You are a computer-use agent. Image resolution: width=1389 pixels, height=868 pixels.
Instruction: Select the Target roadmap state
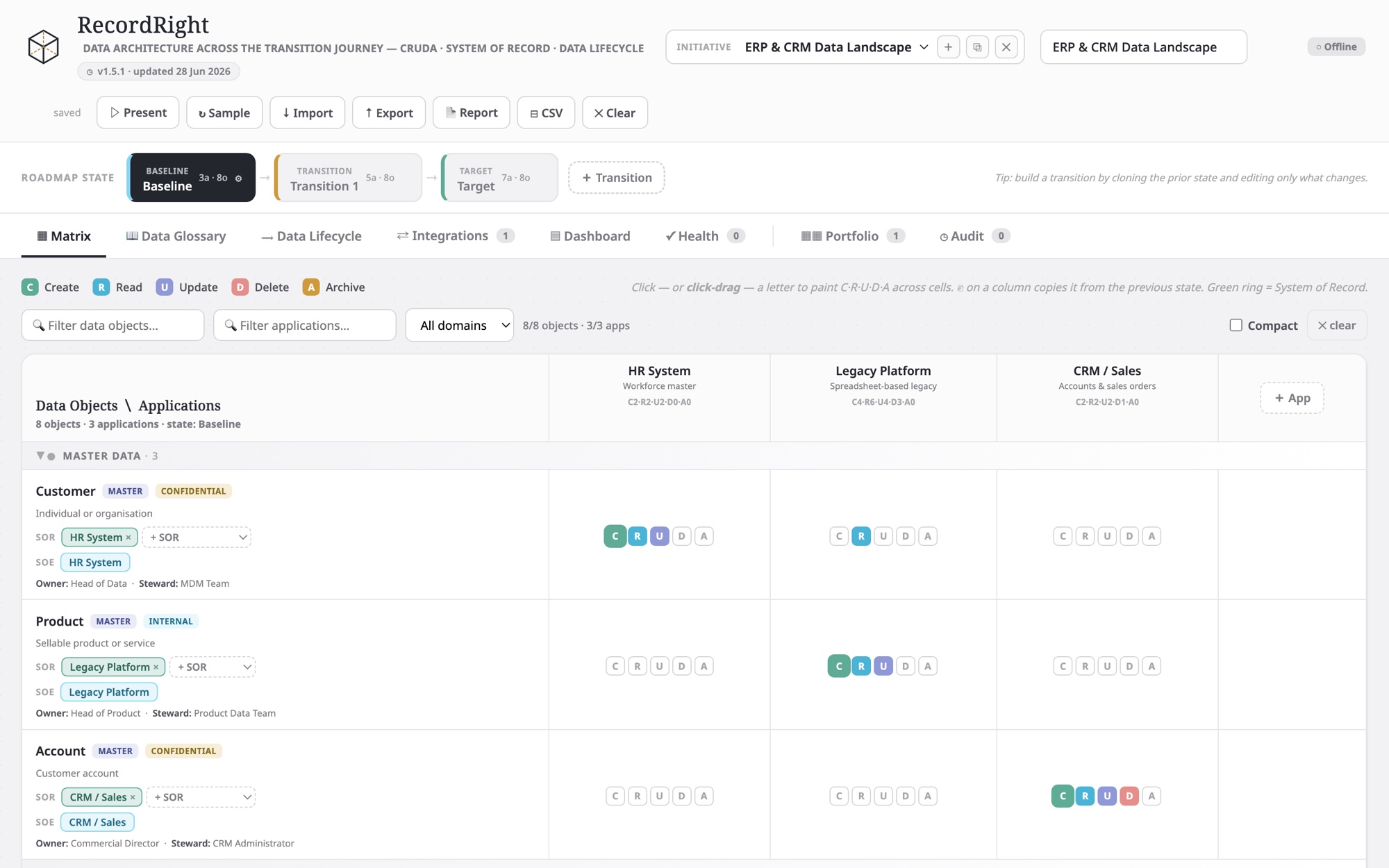pyautogui.click(x=500, y=178)
